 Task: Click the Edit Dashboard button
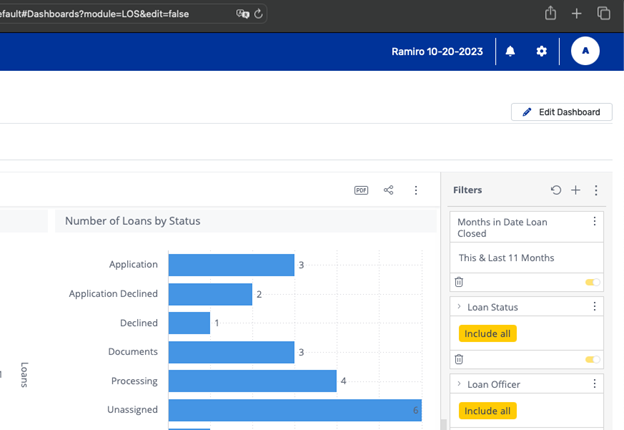tap(561, 112)
